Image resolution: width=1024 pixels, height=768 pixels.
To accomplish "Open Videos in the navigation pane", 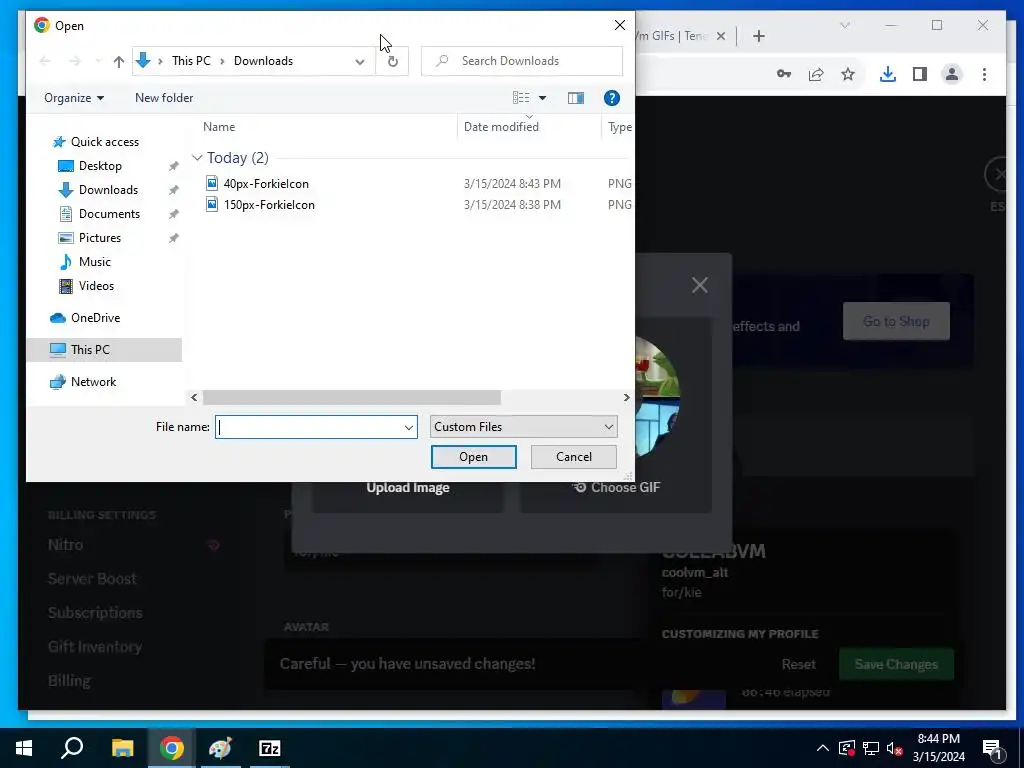I will pos(96,286).
